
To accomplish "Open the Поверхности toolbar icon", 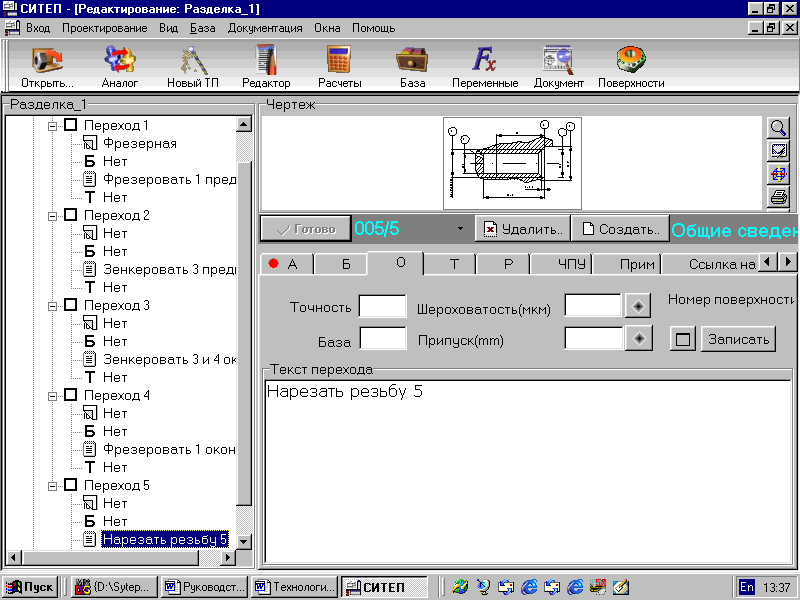I will (631, 66).
